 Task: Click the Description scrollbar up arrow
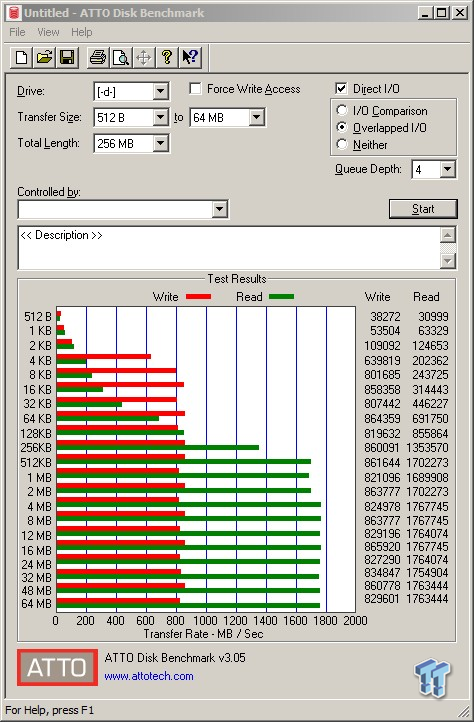(448, 235)
